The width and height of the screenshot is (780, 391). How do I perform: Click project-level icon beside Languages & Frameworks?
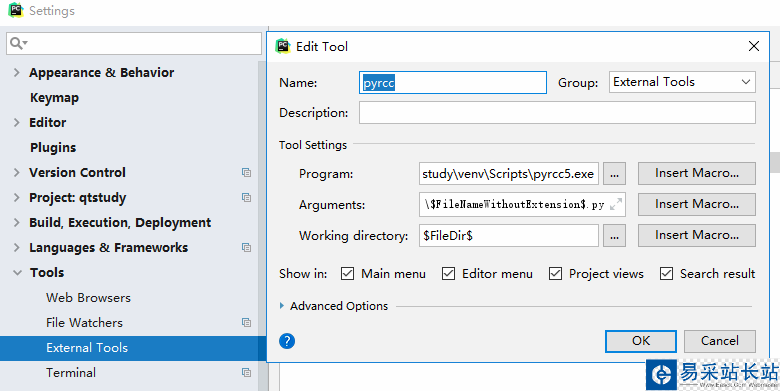coord(246,248)
